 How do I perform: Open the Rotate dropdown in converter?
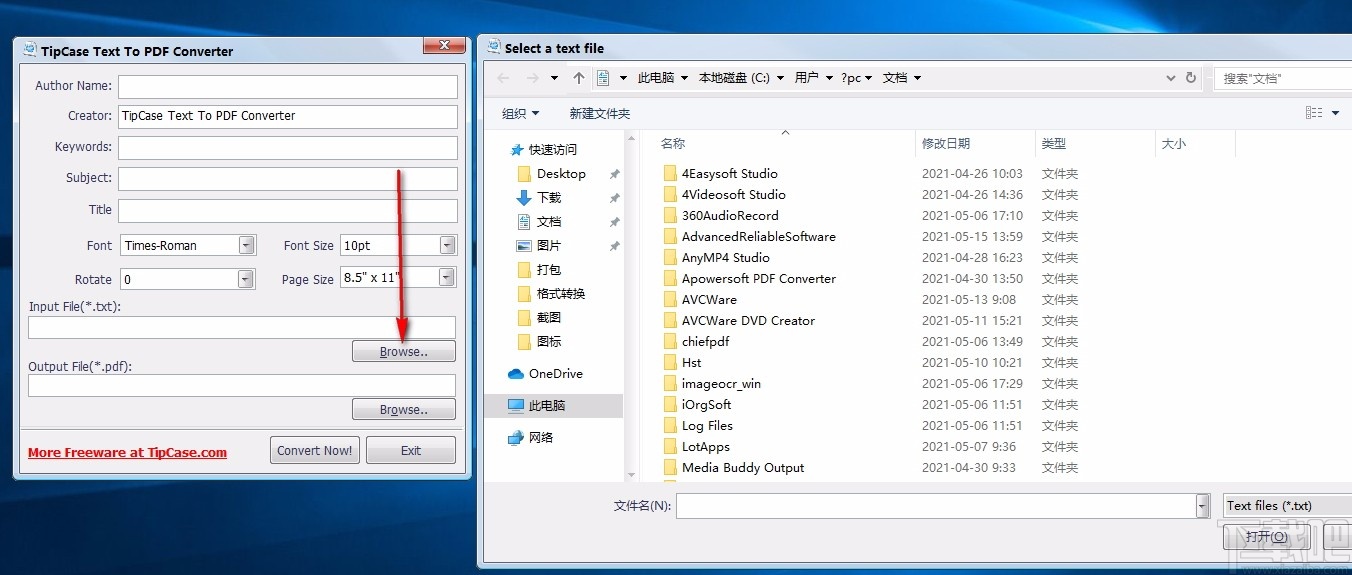[188, 280]
